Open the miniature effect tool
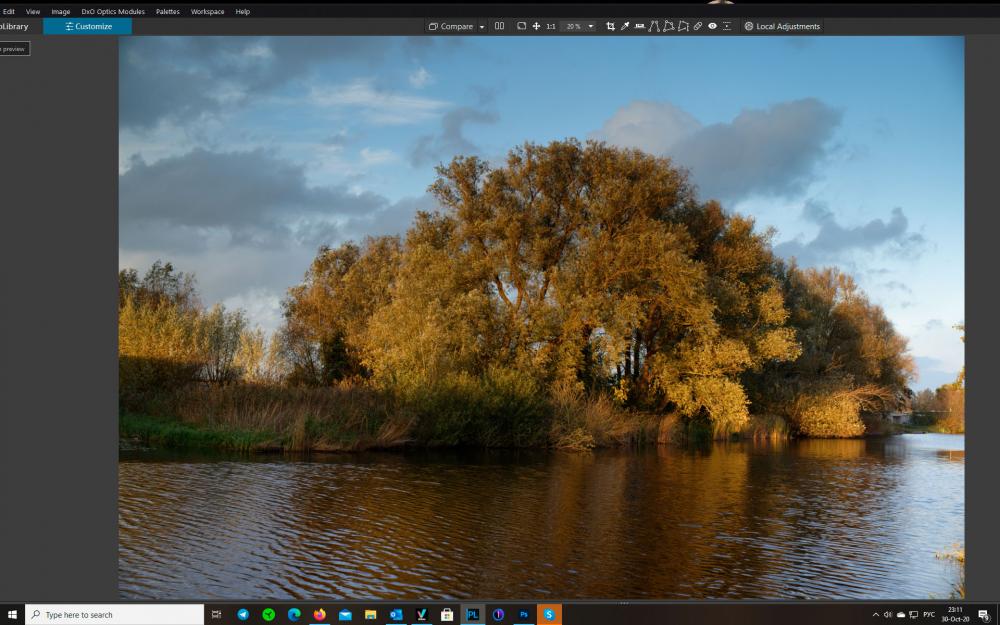1000x625 pixels. [x=727, y=26]
